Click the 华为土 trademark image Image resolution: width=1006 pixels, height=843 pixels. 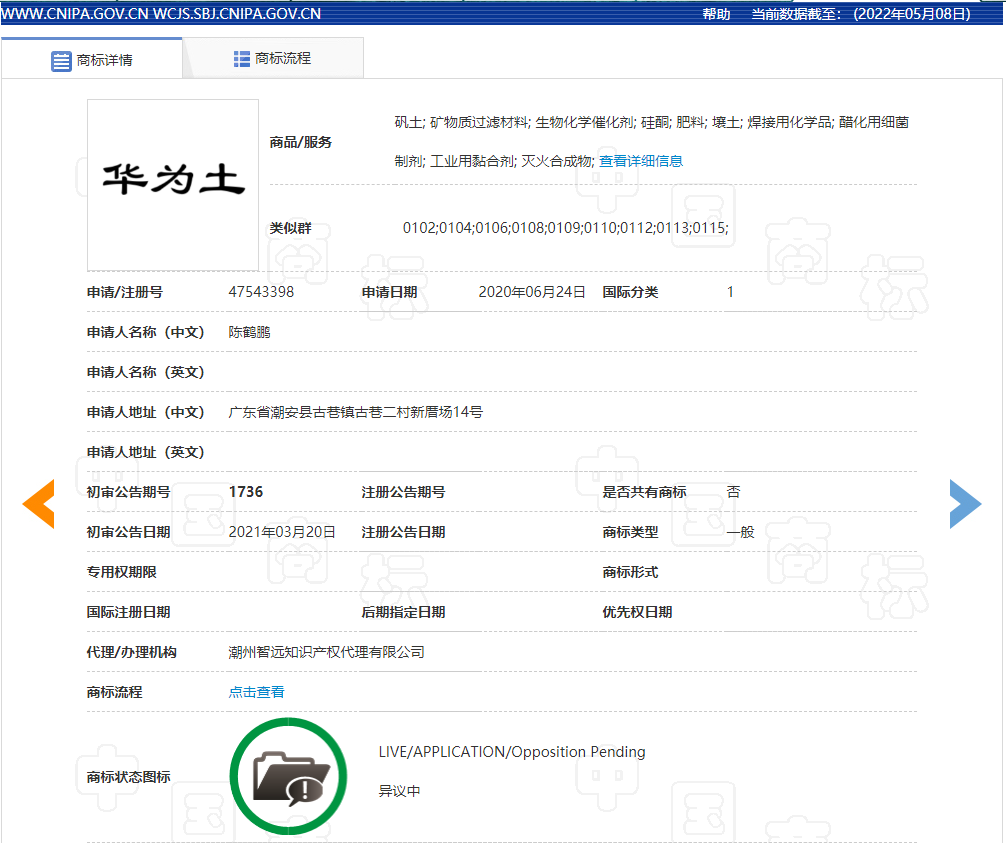pyautogui.click(x=173, y=185)
